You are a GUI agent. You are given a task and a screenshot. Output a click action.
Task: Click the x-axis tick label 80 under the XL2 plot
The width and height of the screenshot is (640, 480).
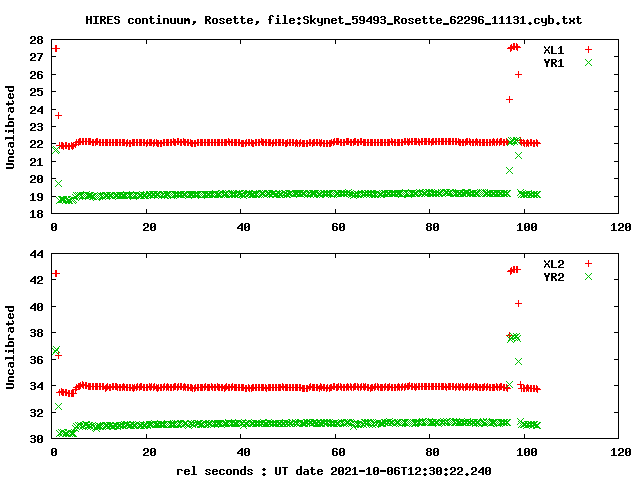432,452
